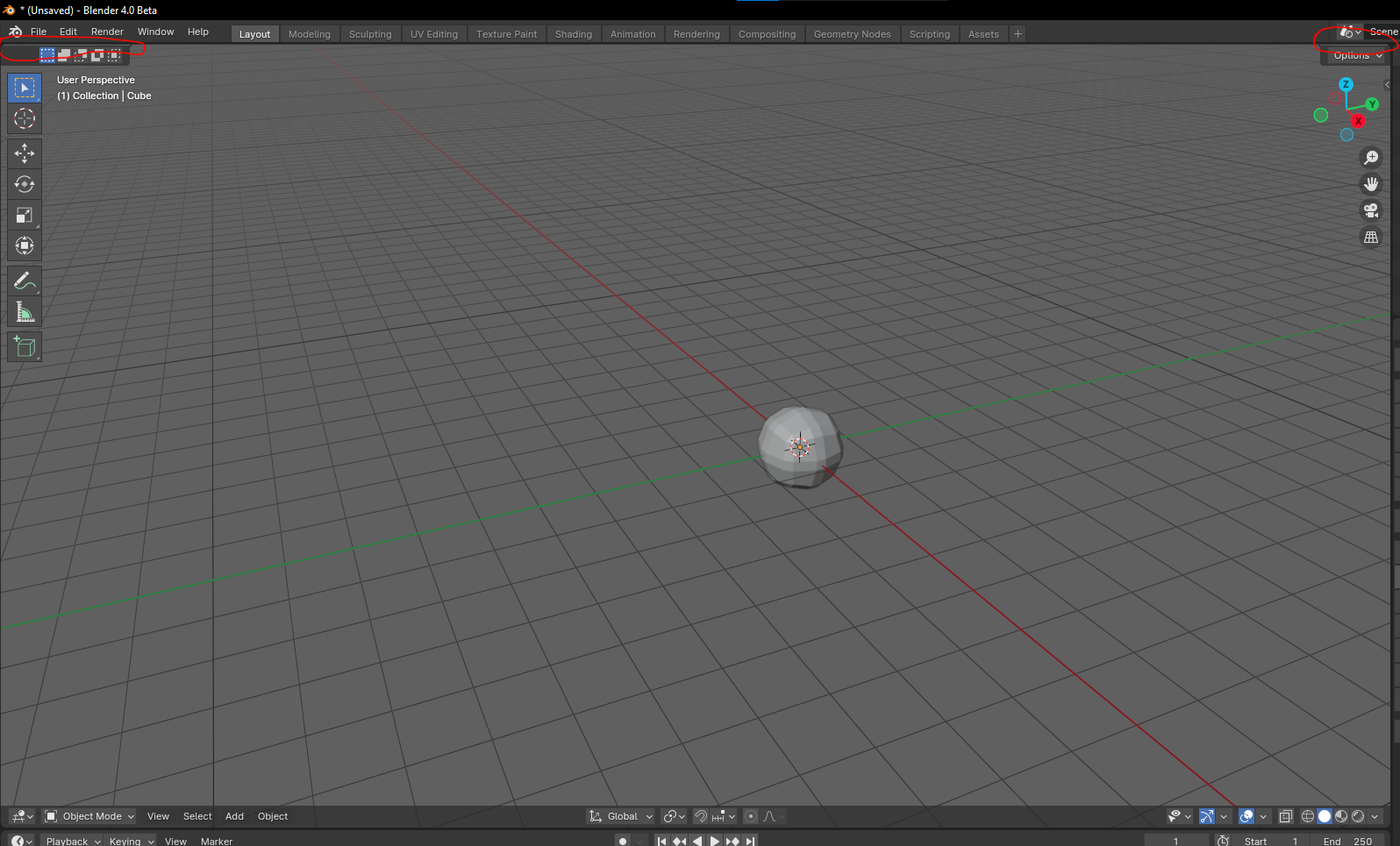Jump to the timeline start frame
The height and width of the screenshot is (846, 1400).
[x=662, y=841]
